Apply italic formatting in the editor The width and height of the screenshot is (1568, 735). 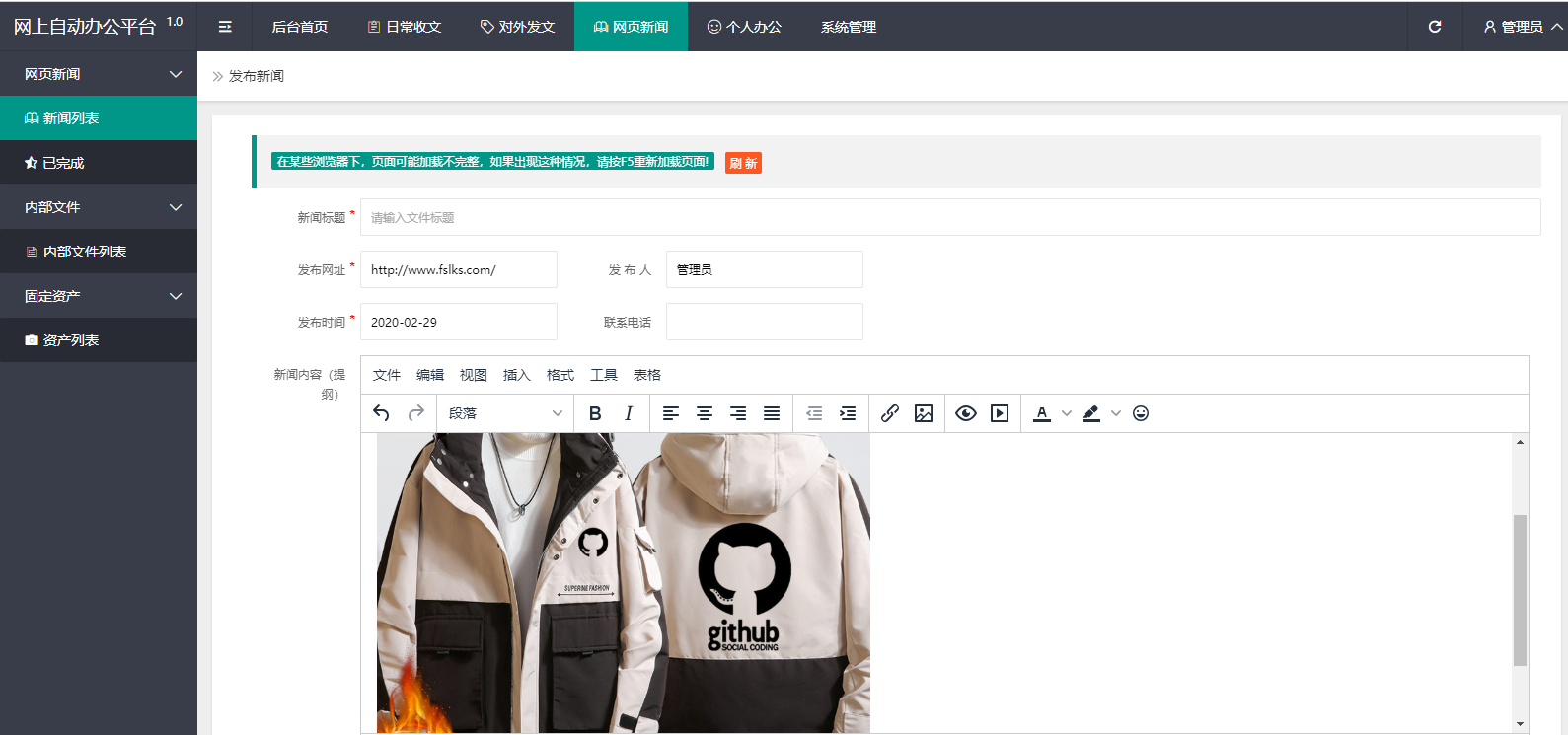point(629,413)
